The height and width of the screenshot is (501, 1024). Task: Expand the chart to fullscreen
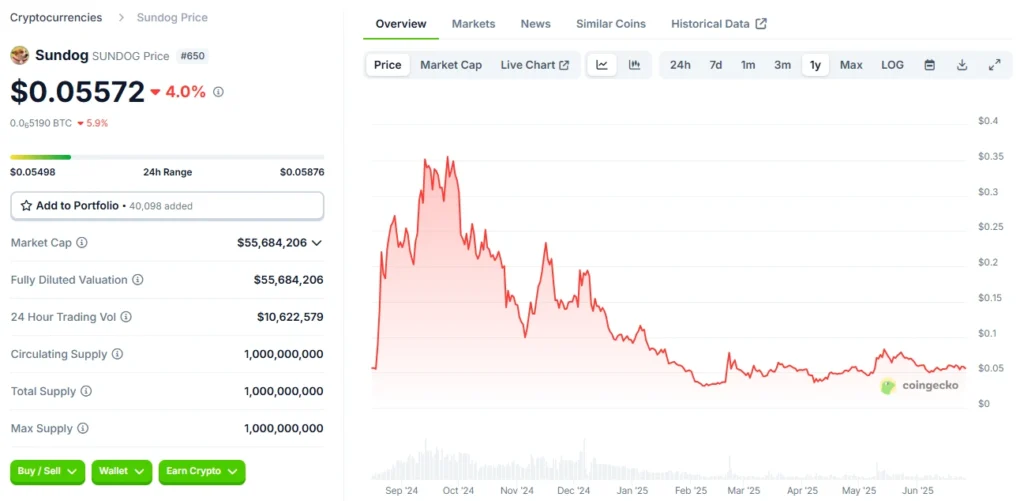tap(994, 65)
